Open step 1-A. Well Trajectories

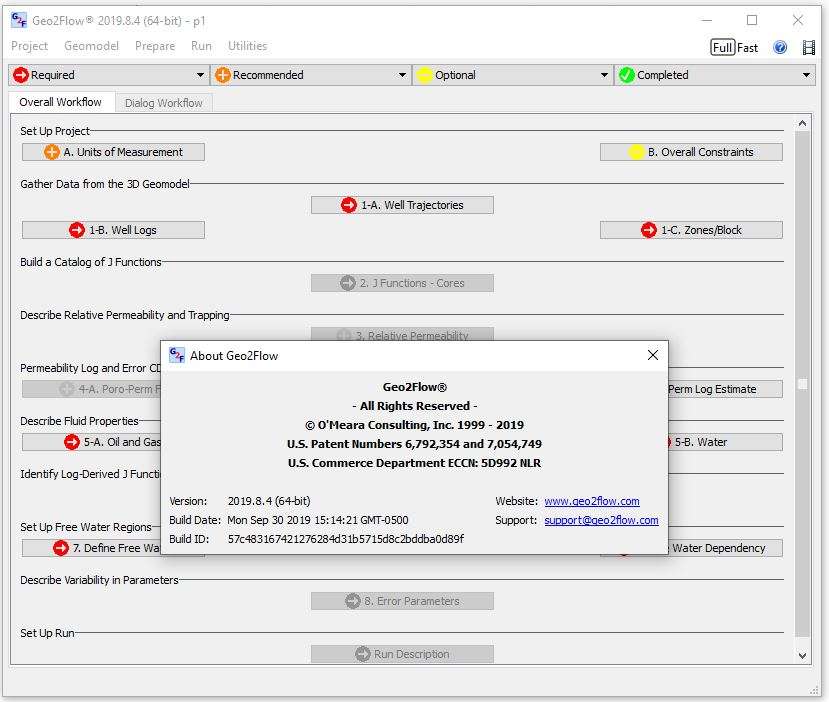coord(402,205)
